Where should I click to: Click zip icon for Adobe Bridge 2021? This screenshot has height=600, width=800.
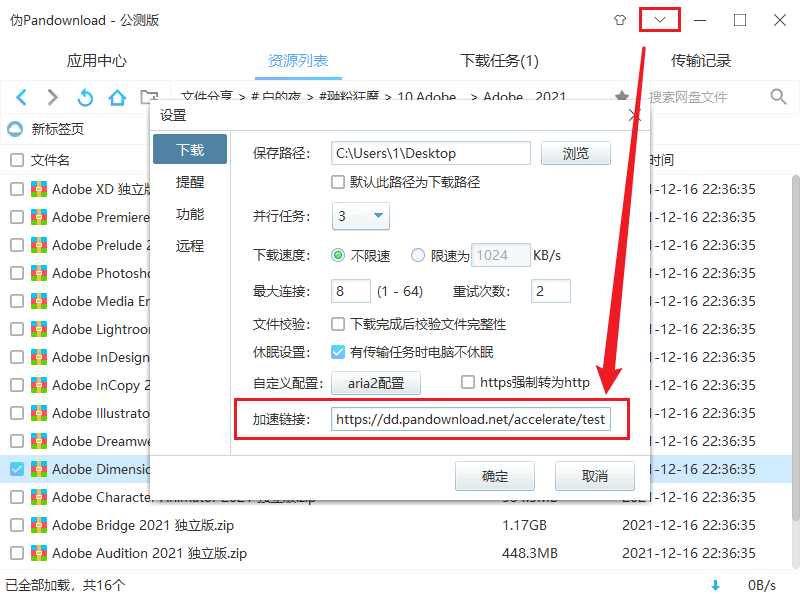[39, 525]
